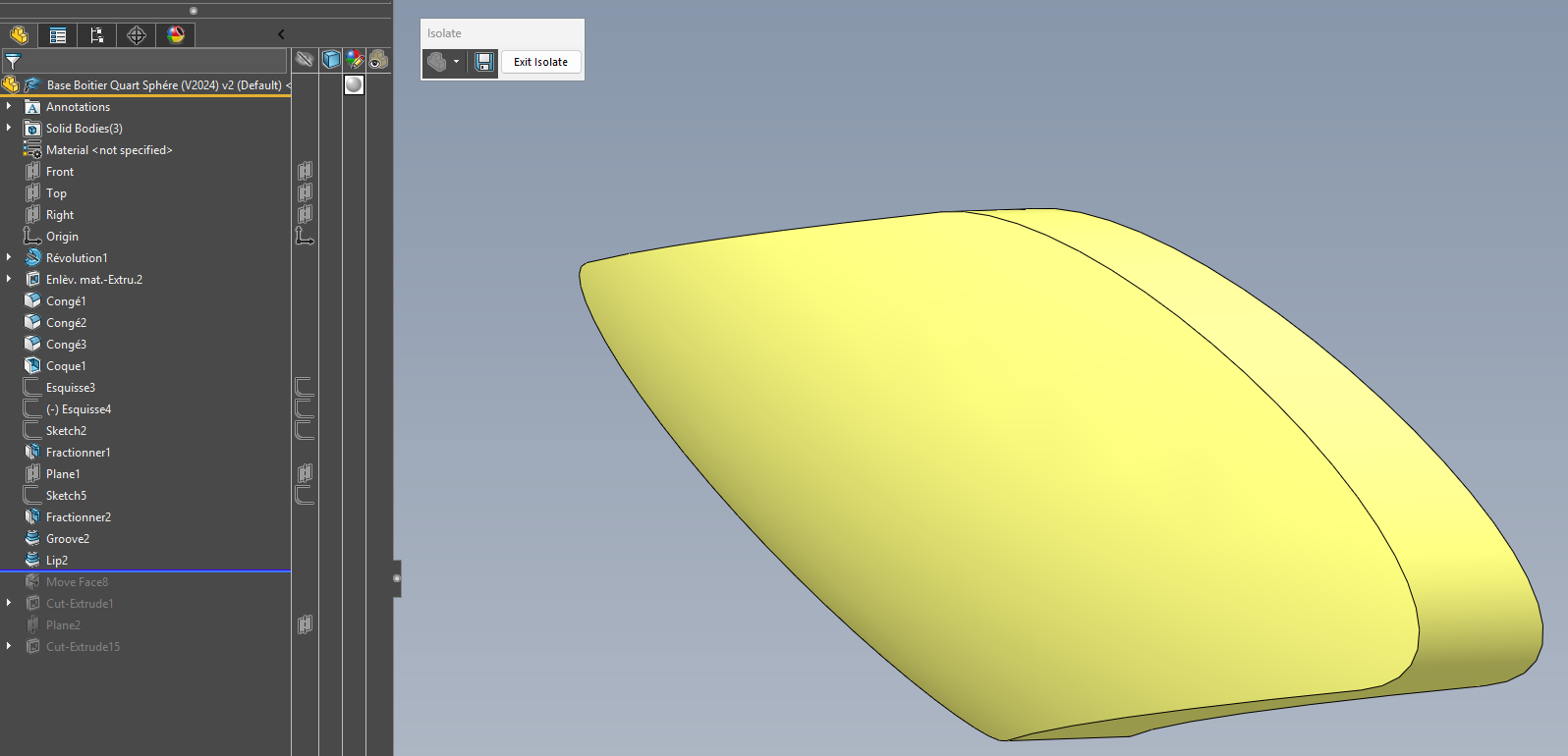Click the Appearances column header icon
Screen dimensions: 1568x756
tap(355, 60)
